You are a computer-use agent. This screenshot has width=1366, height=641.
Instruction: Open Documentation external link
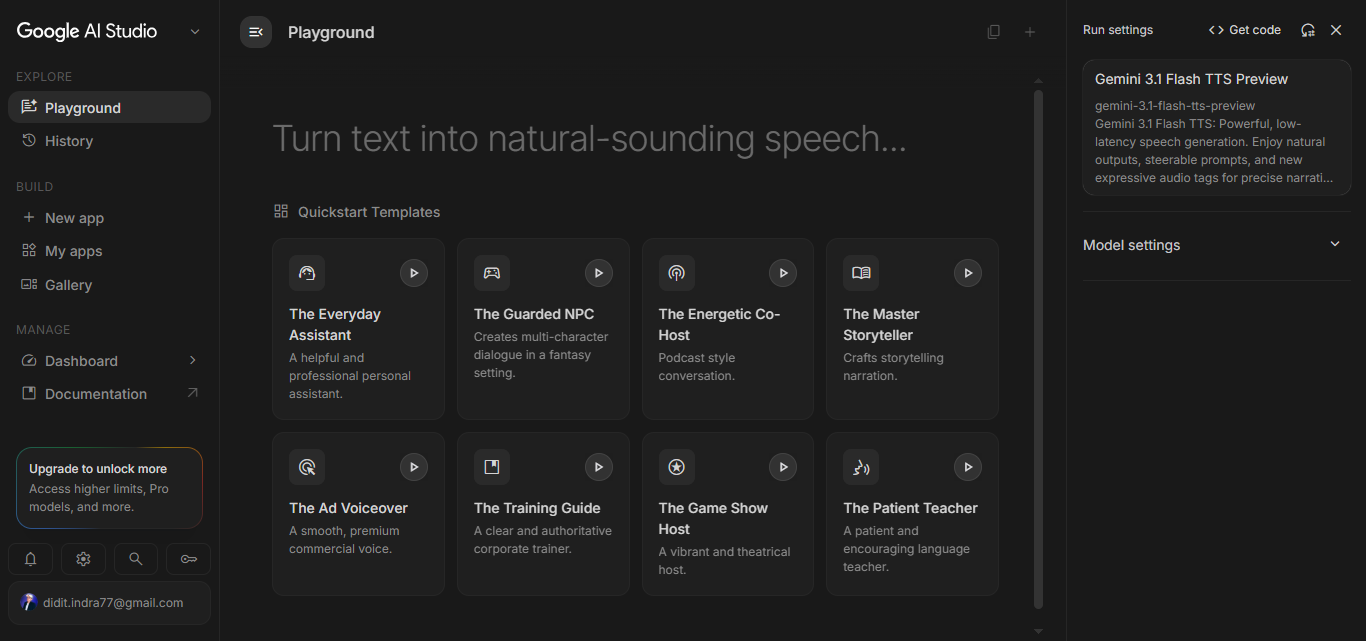point(110,394)
